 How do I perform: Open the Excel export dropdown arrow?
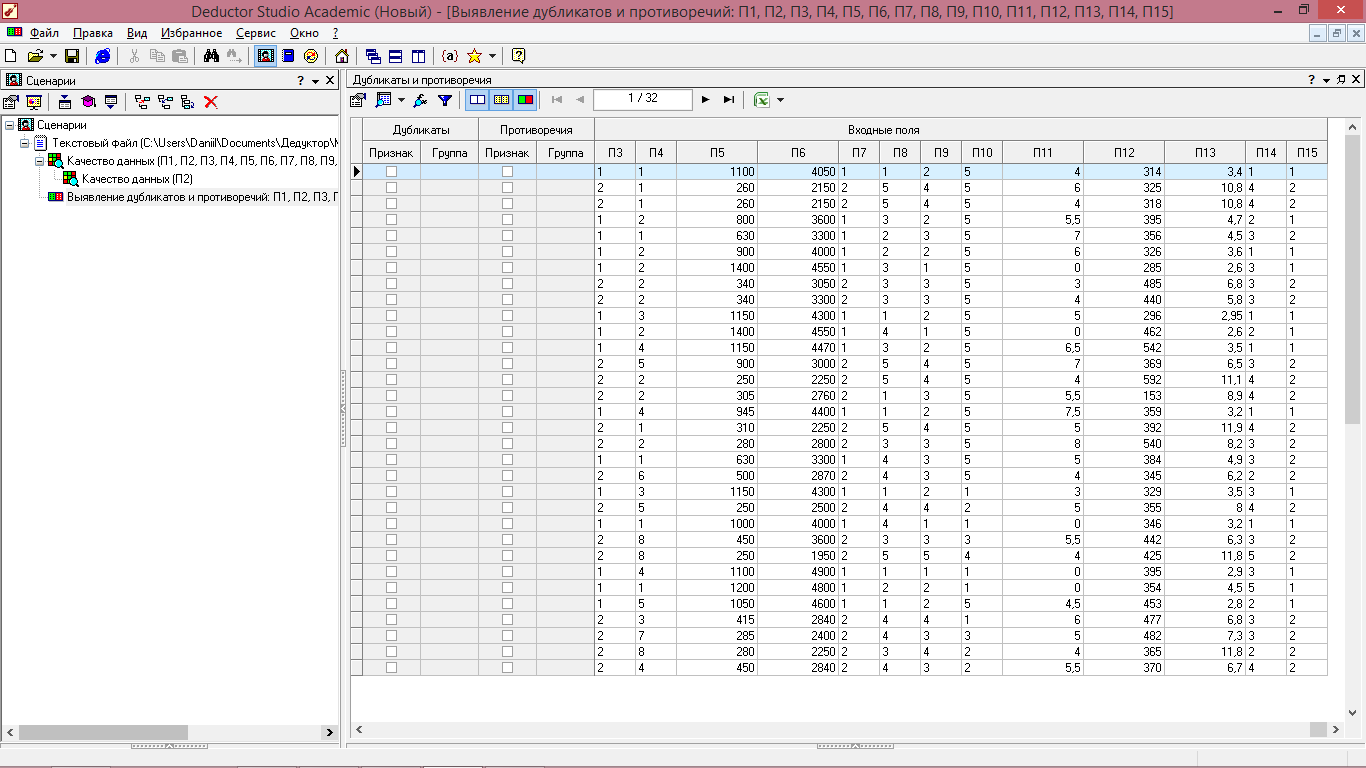780,100
